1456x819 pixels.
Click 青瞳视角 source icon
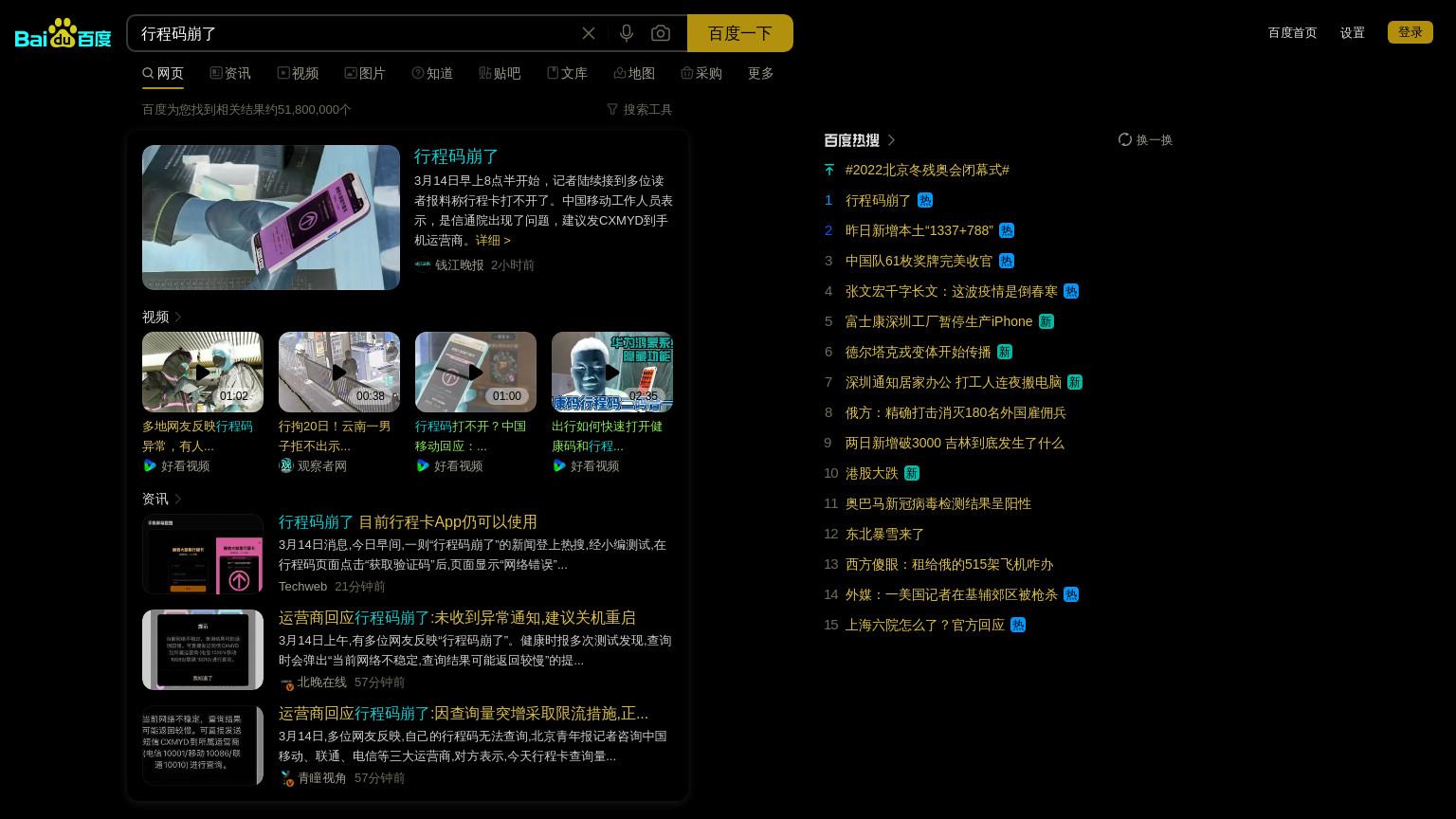(x=286, y=777)
